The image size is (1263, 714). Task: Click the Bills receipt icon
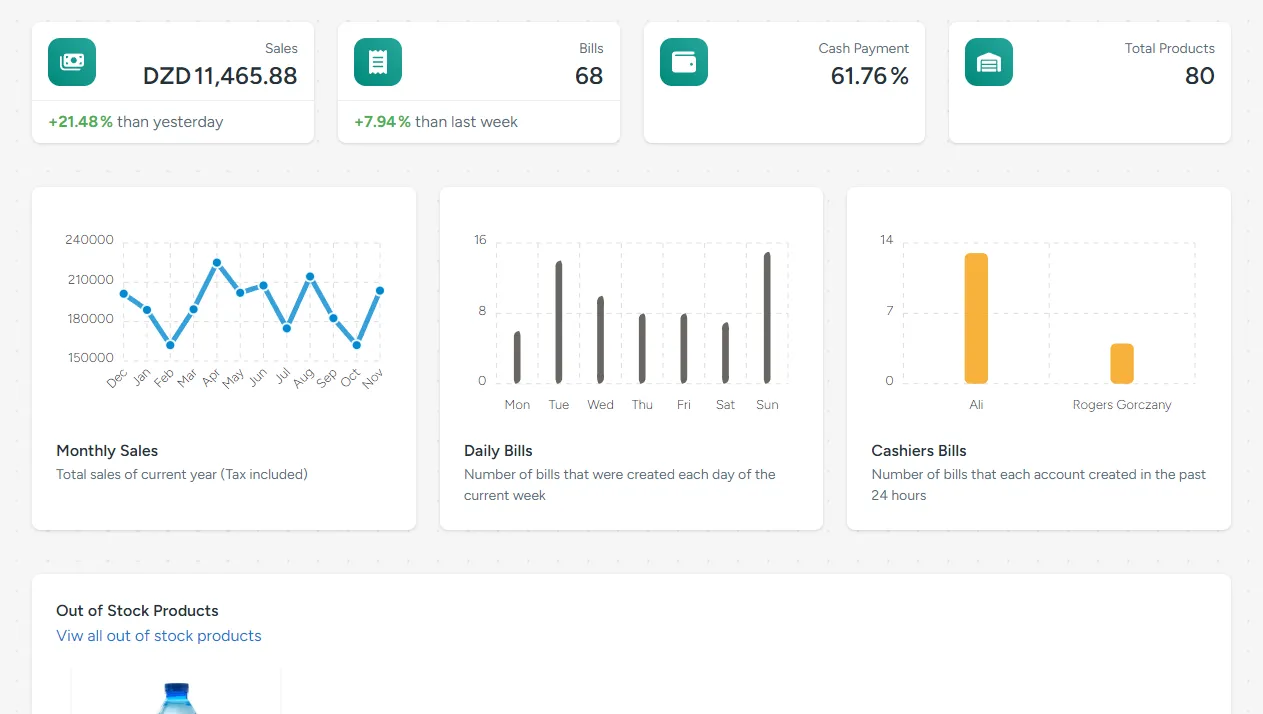(x=378, y=62)
